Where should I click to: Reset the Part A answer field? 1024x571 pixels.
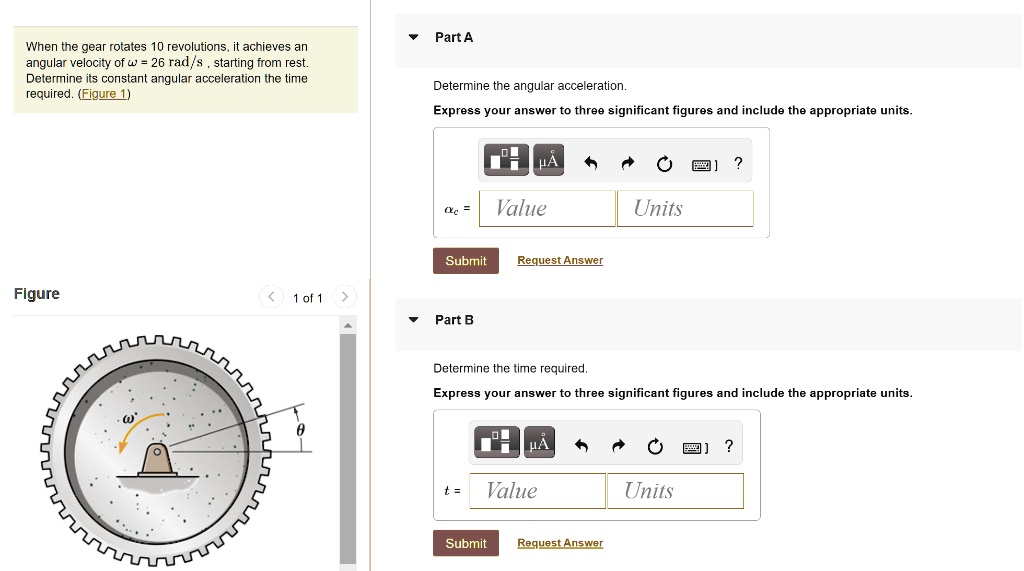pyautogui.click(x=664, y=163)
